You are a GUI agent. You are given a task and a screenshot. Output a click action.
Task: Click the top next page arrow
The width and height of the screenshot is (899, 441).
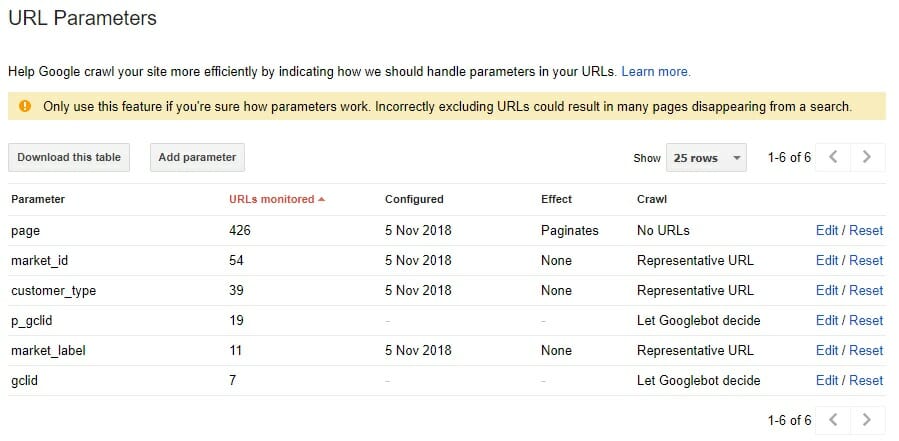867,157
